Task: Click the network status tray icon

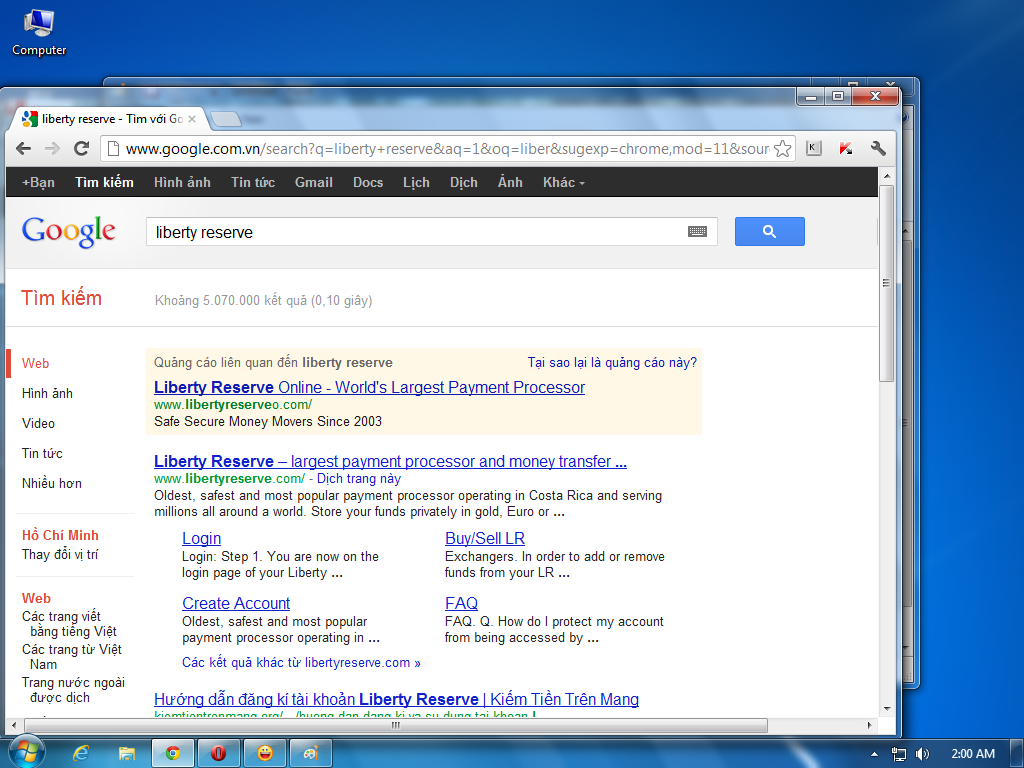Action: pyautogui.click(x=899, y=754)
